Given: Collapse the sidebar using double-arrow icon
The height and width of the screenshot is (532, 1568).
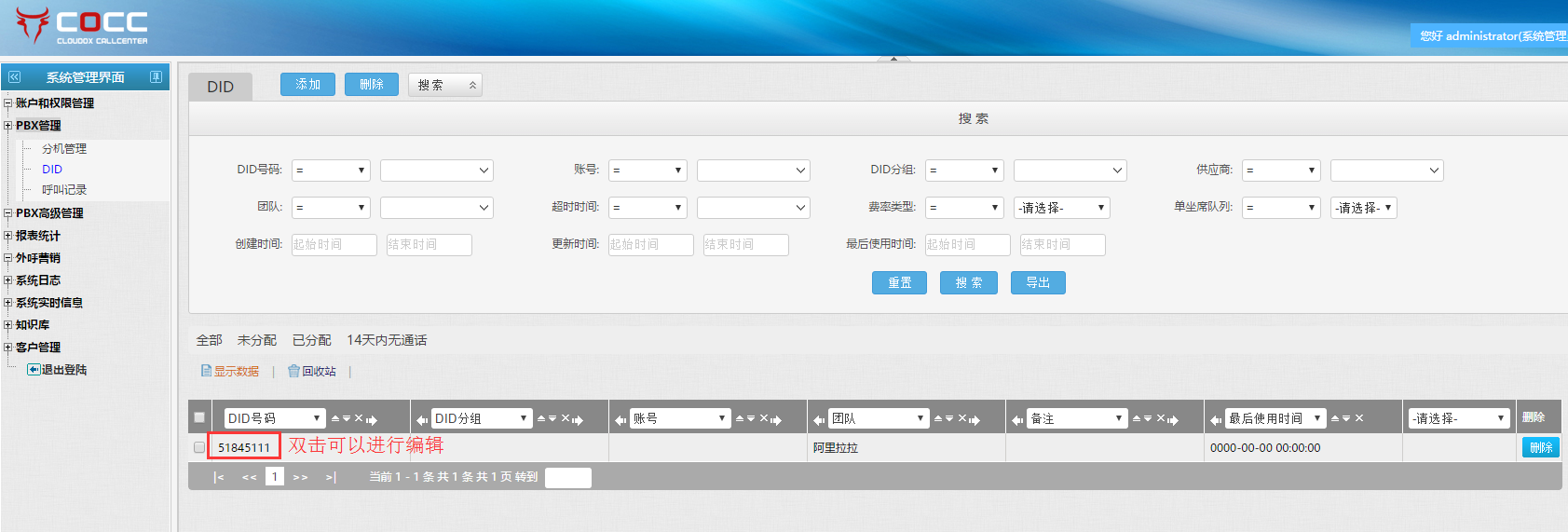Looking at the screenshot, I should pos(14,77).
